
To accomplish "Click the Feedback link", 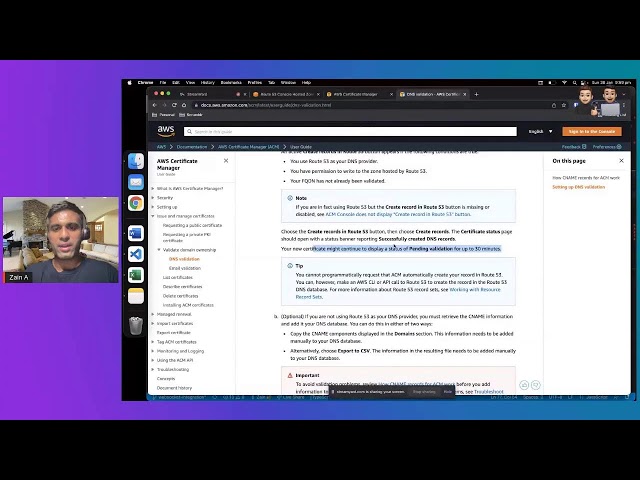I will 574,147.
